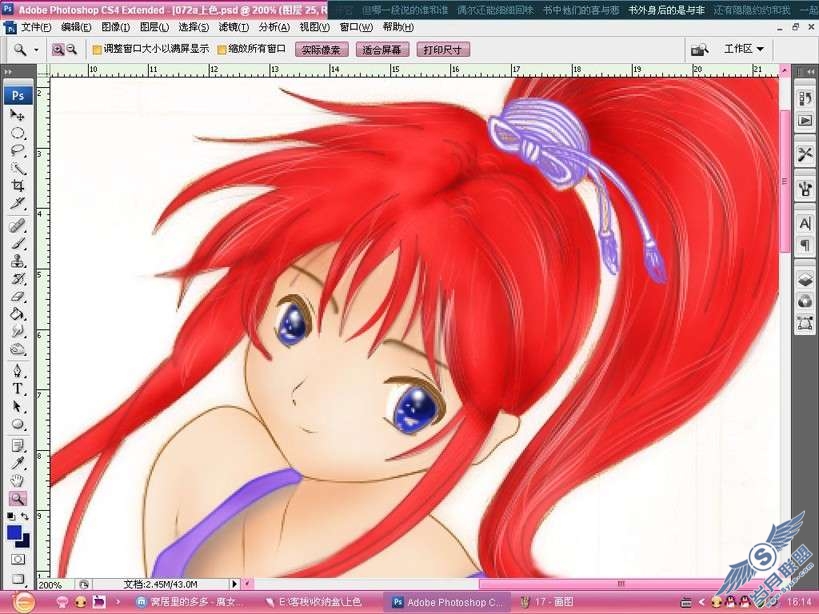Viewport: 819px width, 614px height.
Task: Select the Move tool
Action: click(17, 115)
